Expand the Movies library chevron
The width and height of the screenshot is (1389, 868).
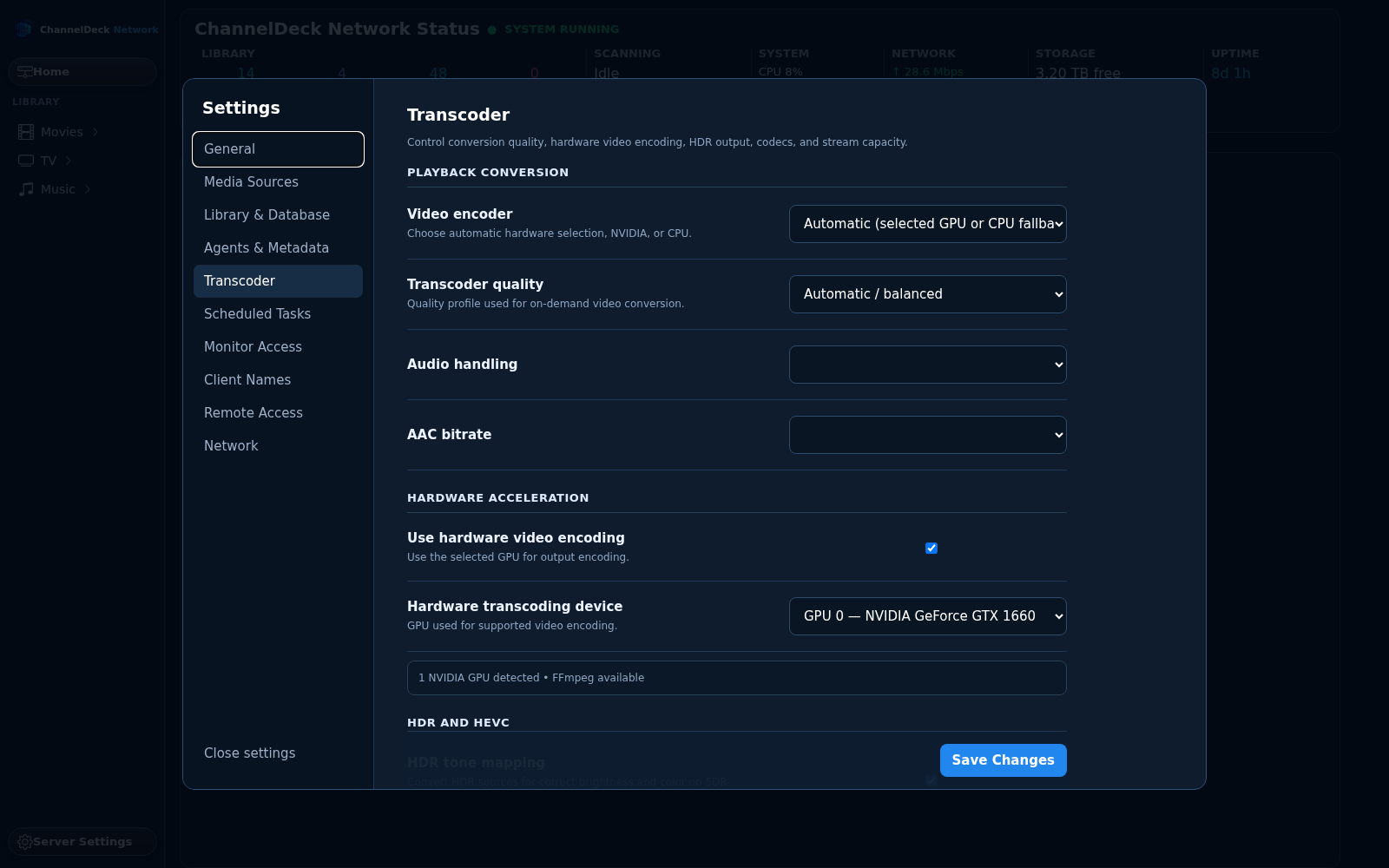(x=95, y=132)
